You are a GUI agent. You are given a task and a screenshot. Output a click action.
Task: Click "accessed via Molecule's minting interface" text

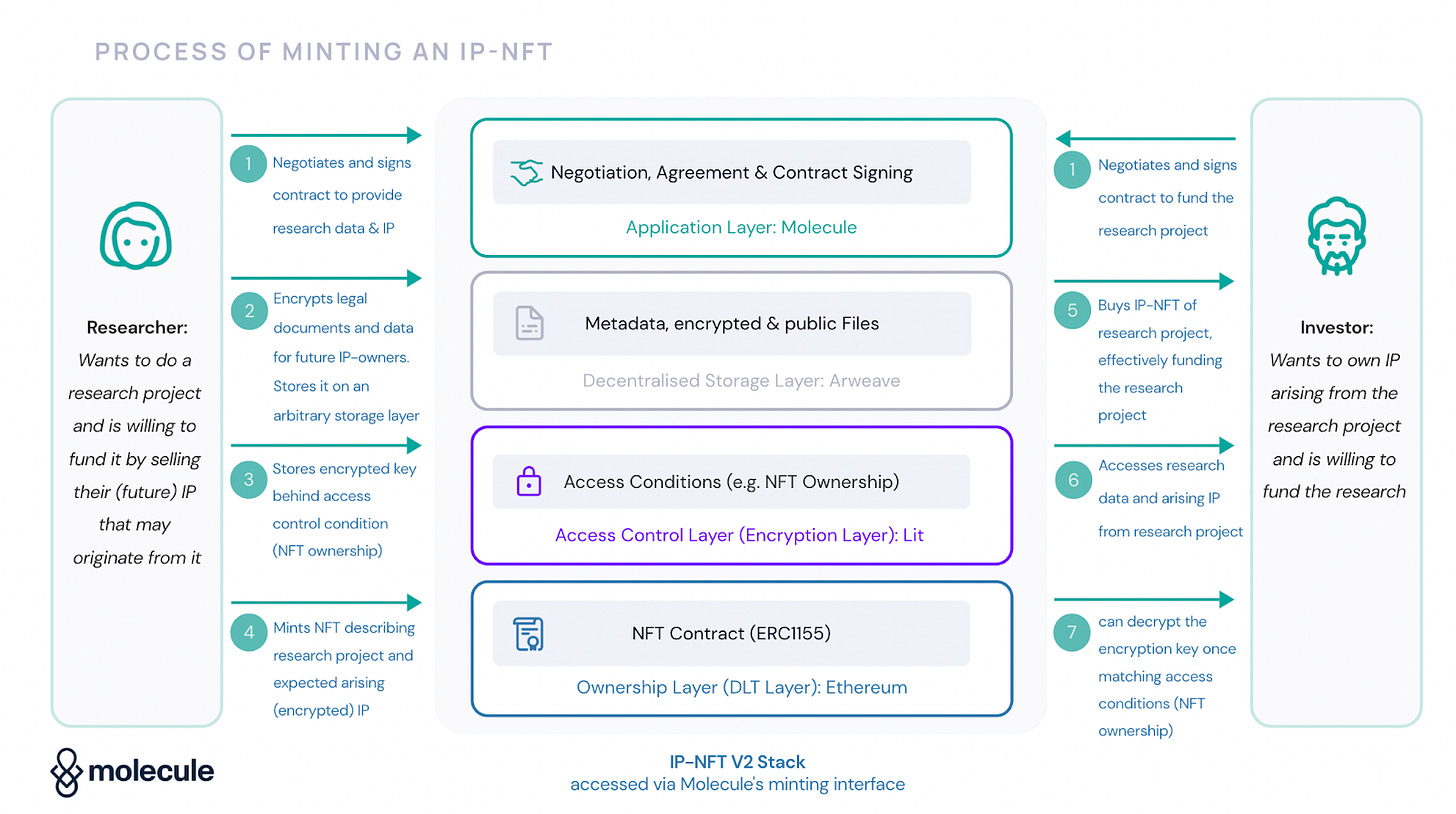coord(737,784)
